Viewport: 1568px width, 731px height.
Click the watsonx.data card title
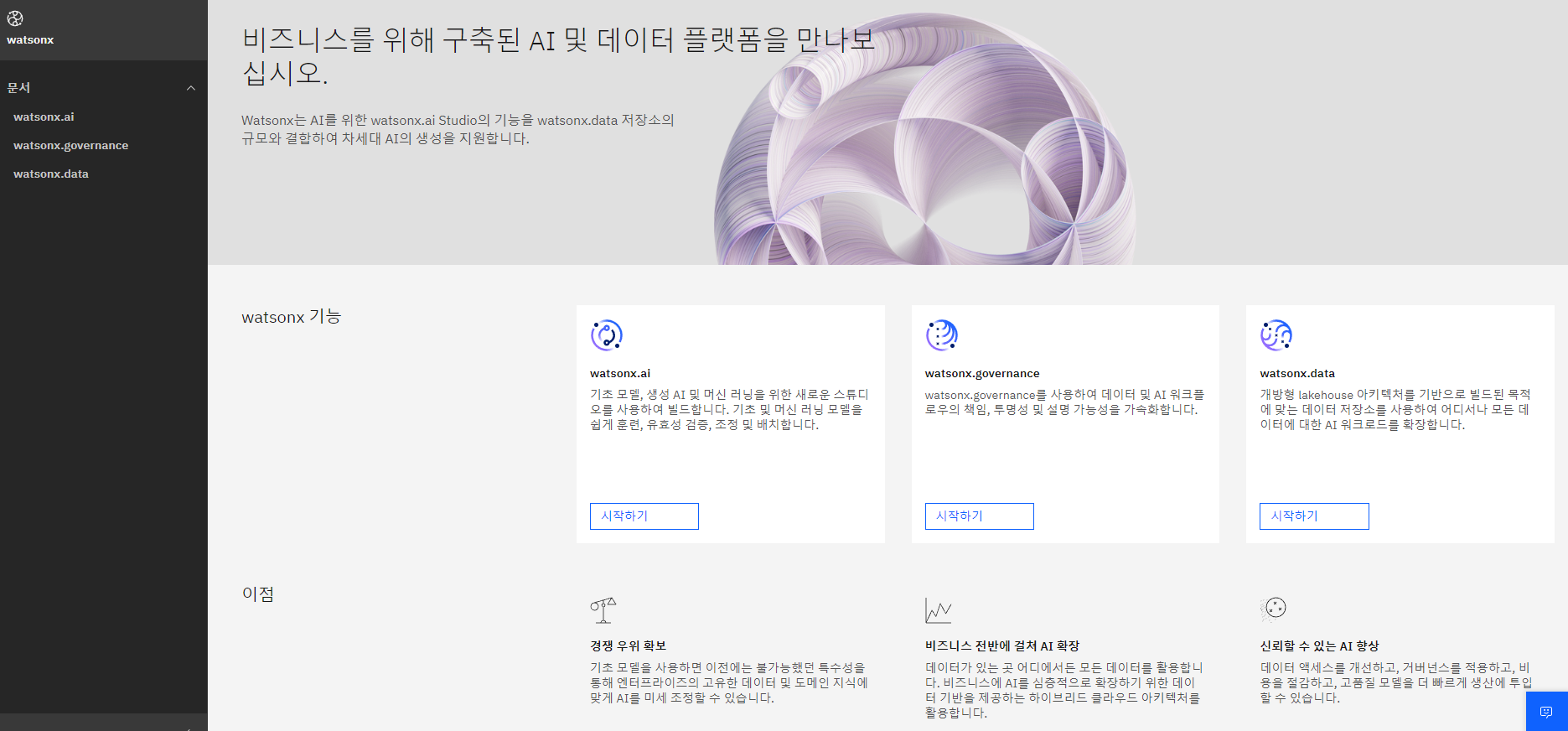coord(1297,374)
